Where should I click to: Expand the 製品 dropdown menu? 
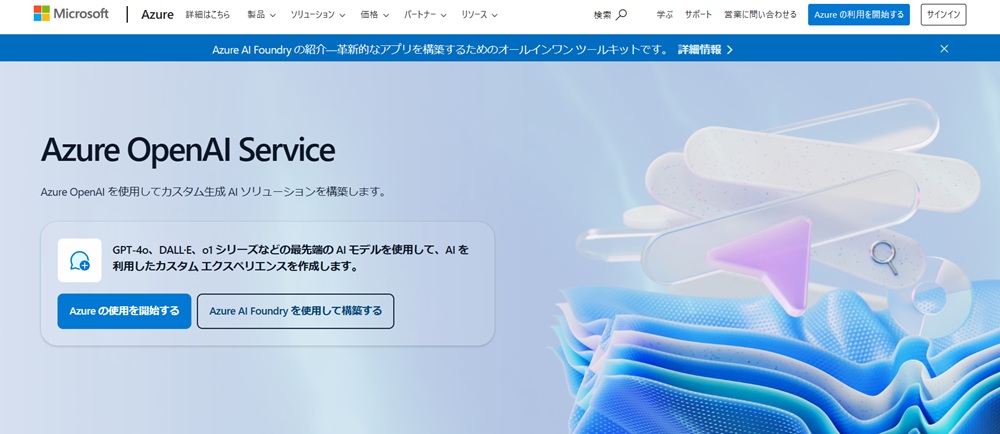(x=261, y=15)
